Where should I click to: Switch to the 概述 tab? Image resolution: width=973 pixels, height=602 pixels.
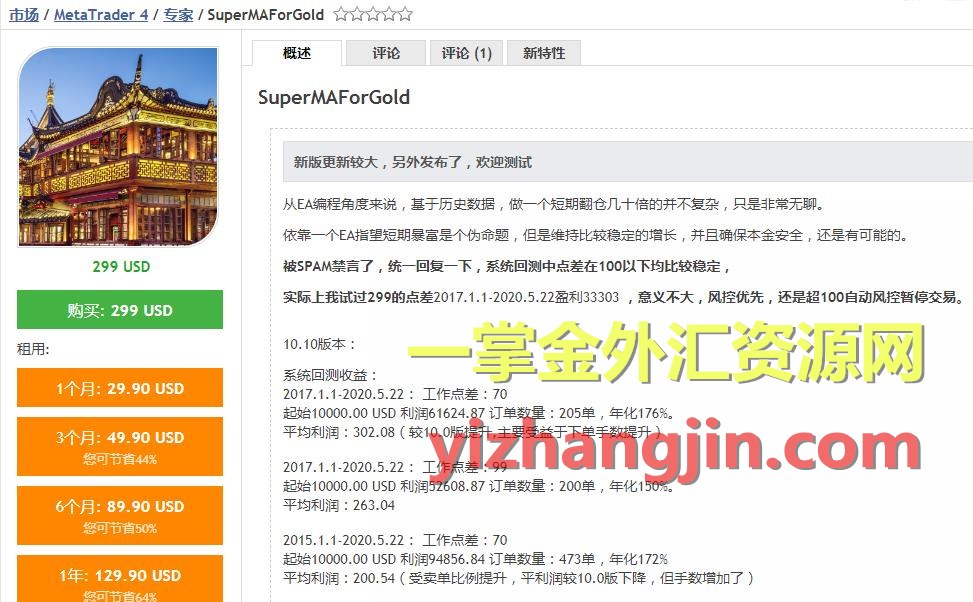tap(297, 53)
